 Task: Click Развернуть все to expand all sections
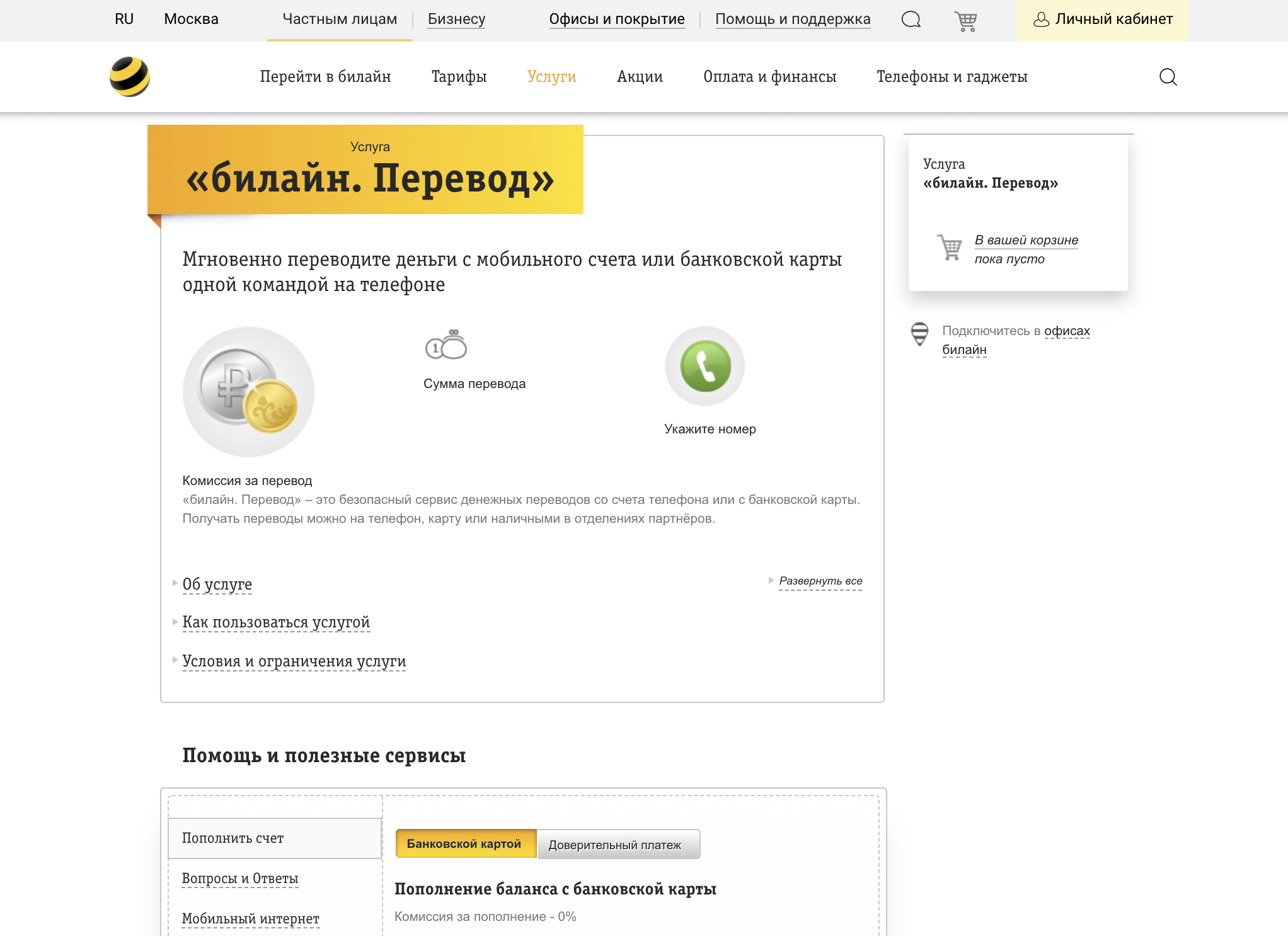pyautogui.click(x=820, y=581)
